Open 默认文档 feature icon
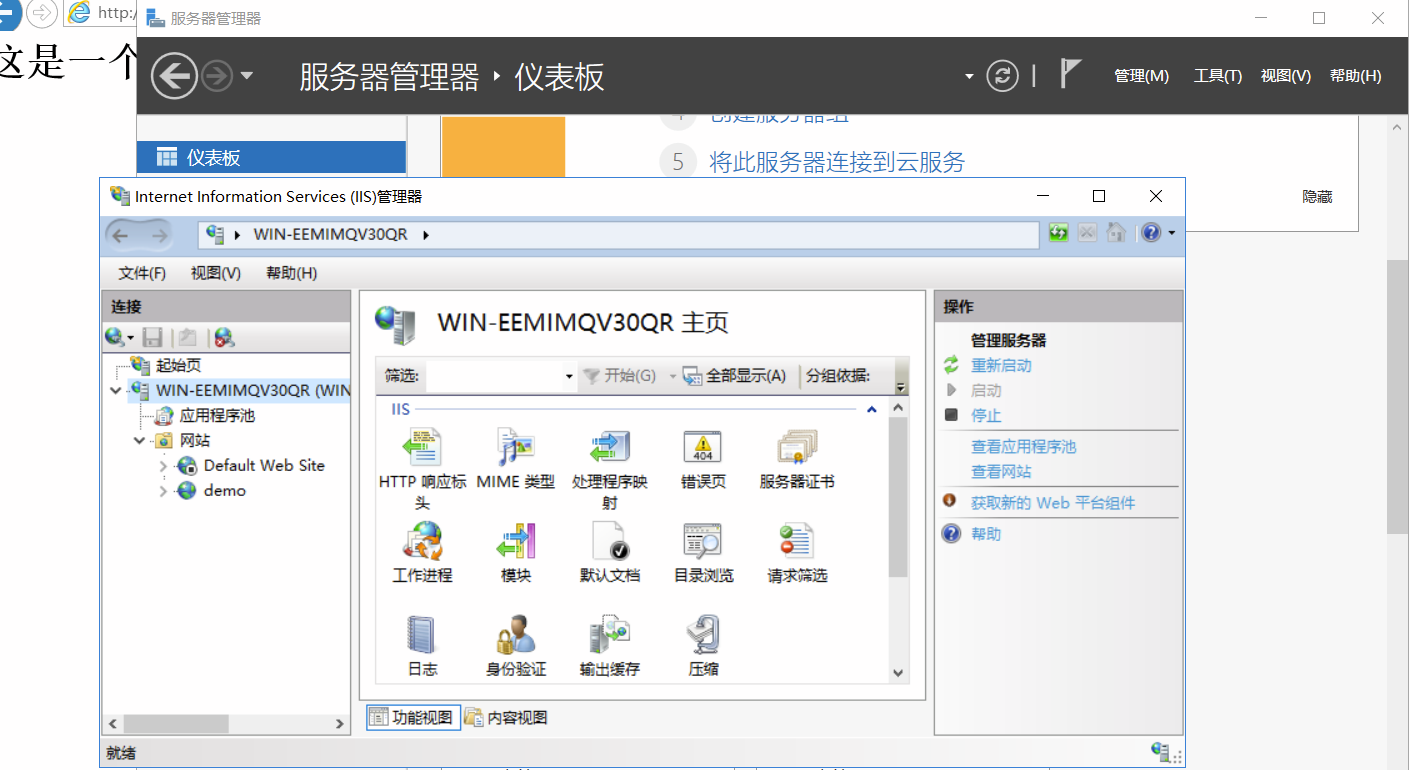The height and width of the screenshot is (770, 1410). coord(609,541)
